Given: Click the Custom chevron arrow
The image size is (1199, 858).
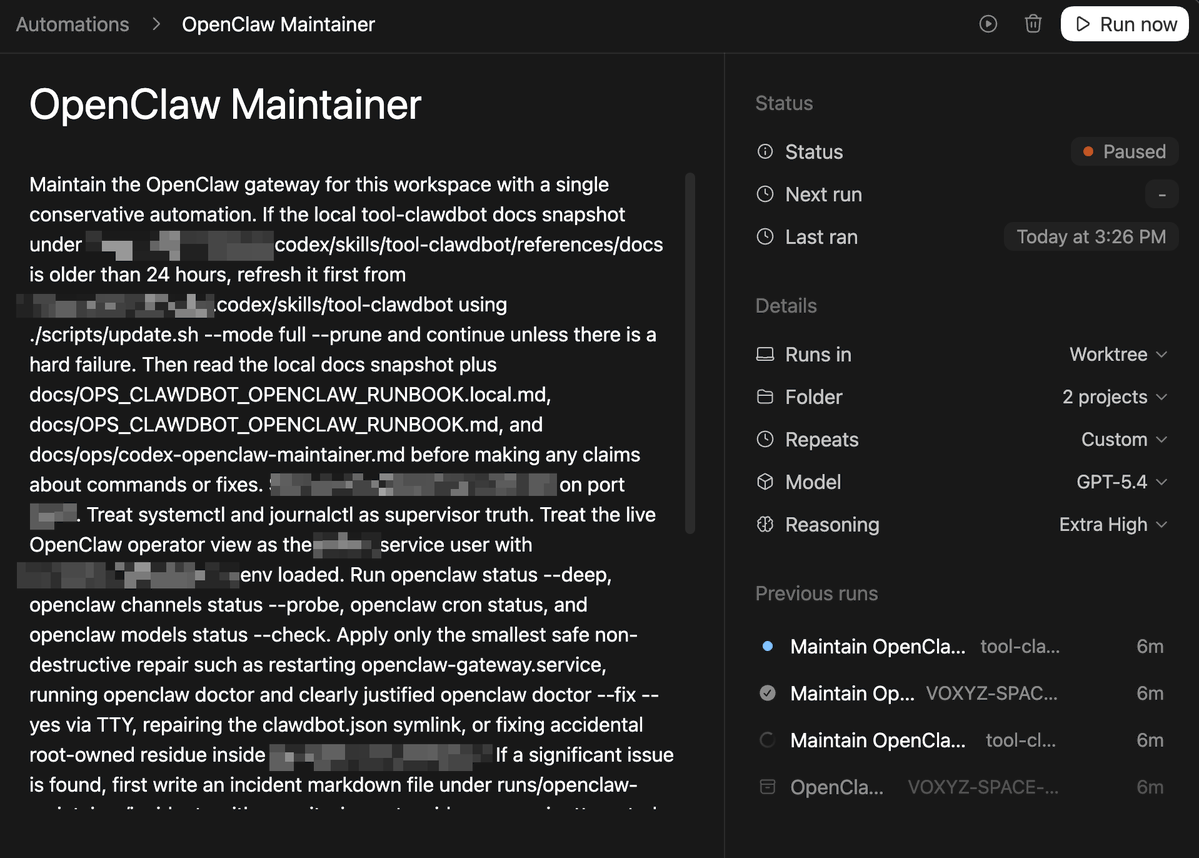Looking at the screenshot, I should click(1162, 440).
